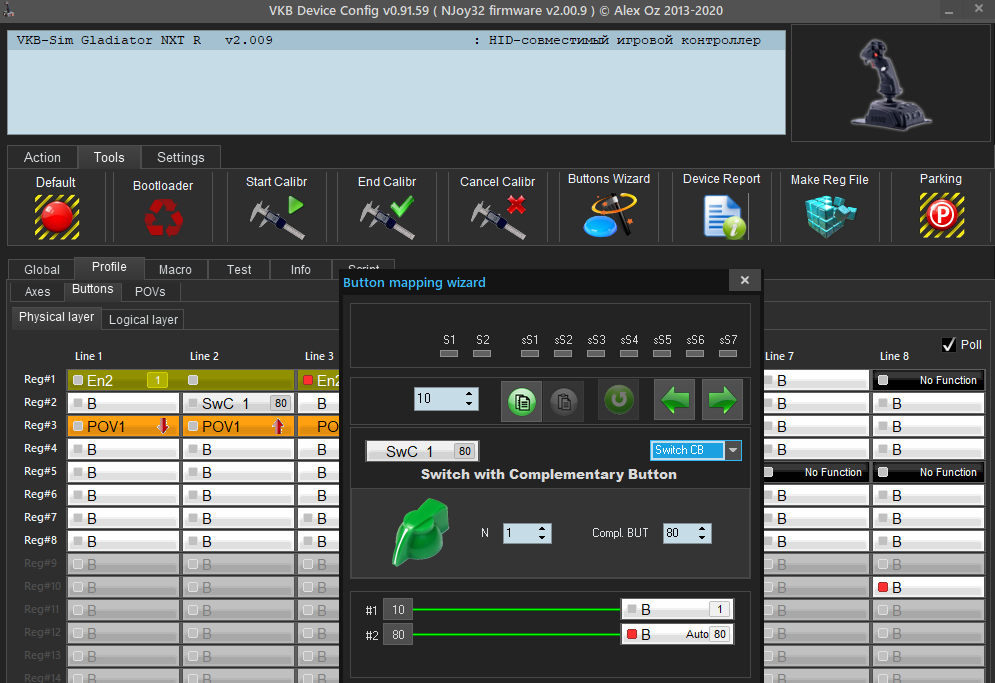Click the joystick device image
The height and width of the screenshot is (683, 995).
click(x=891, y=84)
